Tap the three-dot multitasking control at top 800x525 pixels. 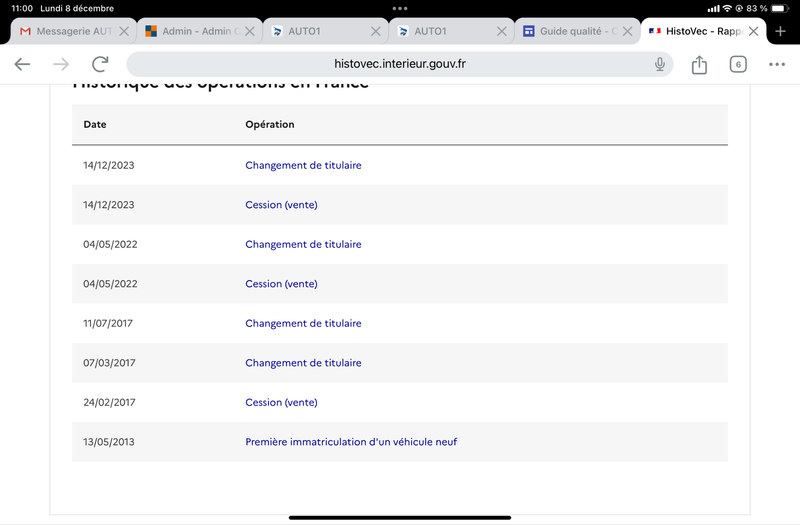point(400,8)
